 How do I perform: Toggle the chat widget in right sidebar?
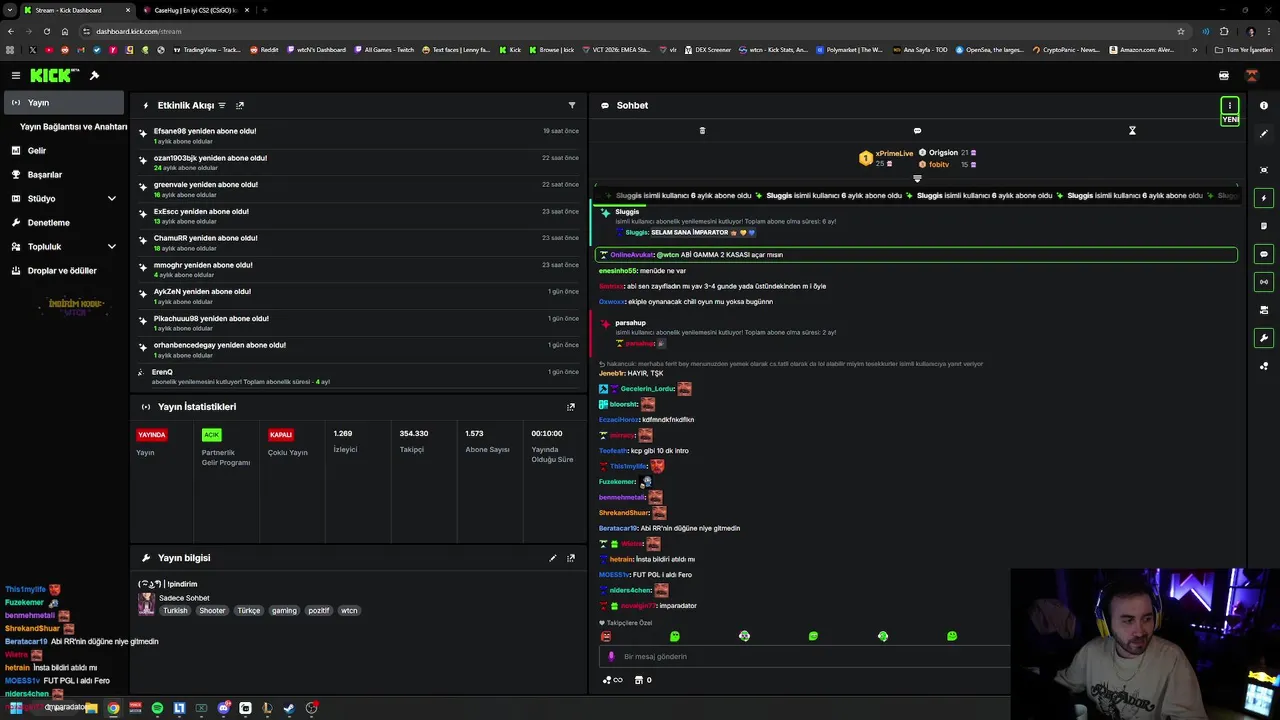click(x=1264, y=254)
